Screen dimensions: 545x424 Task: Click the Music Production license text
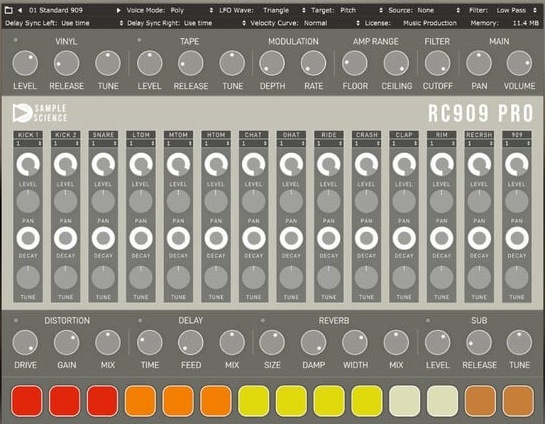point(430,23)
